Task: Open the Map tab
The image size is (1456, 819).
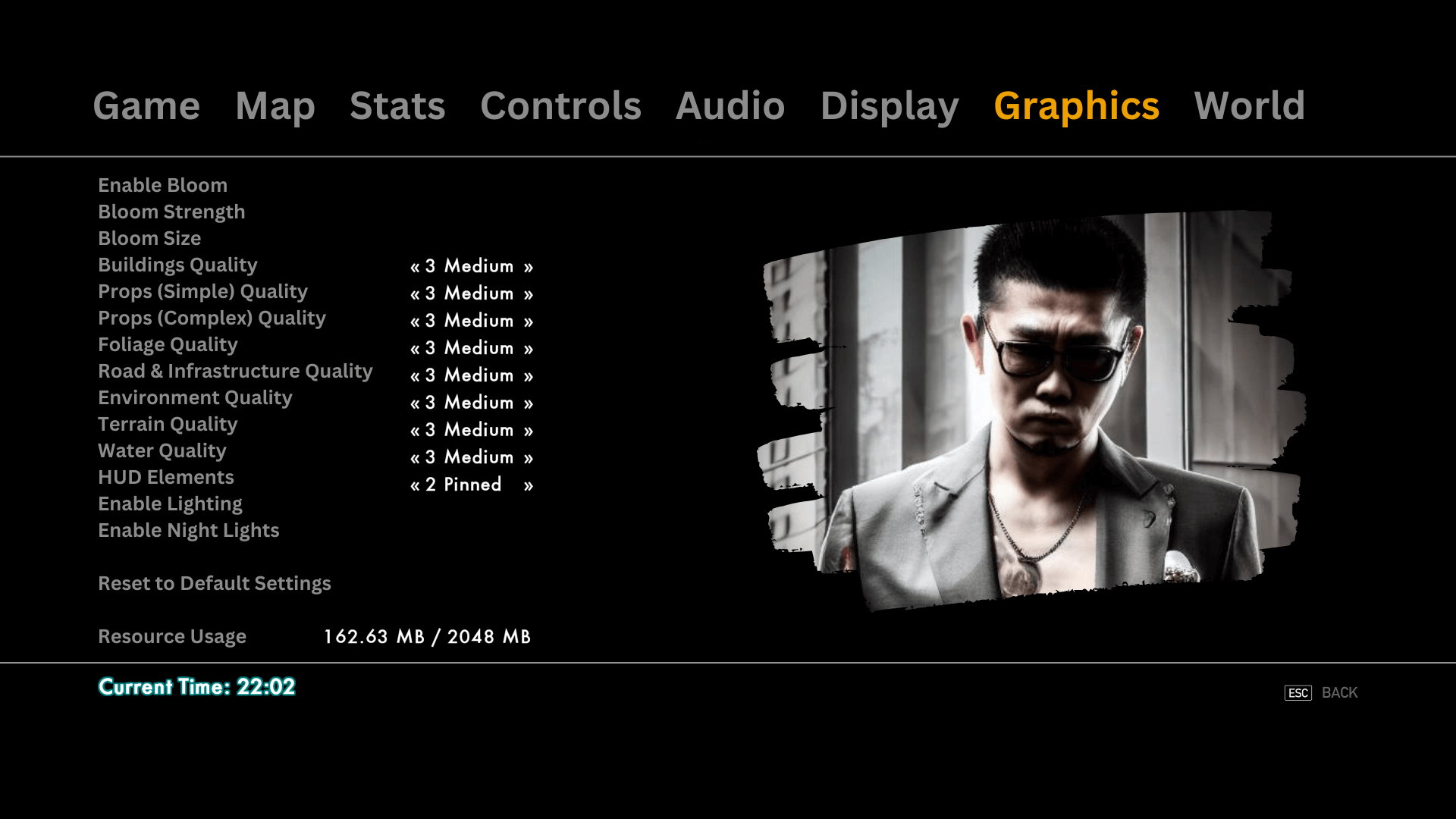Action: pos(274,106)
